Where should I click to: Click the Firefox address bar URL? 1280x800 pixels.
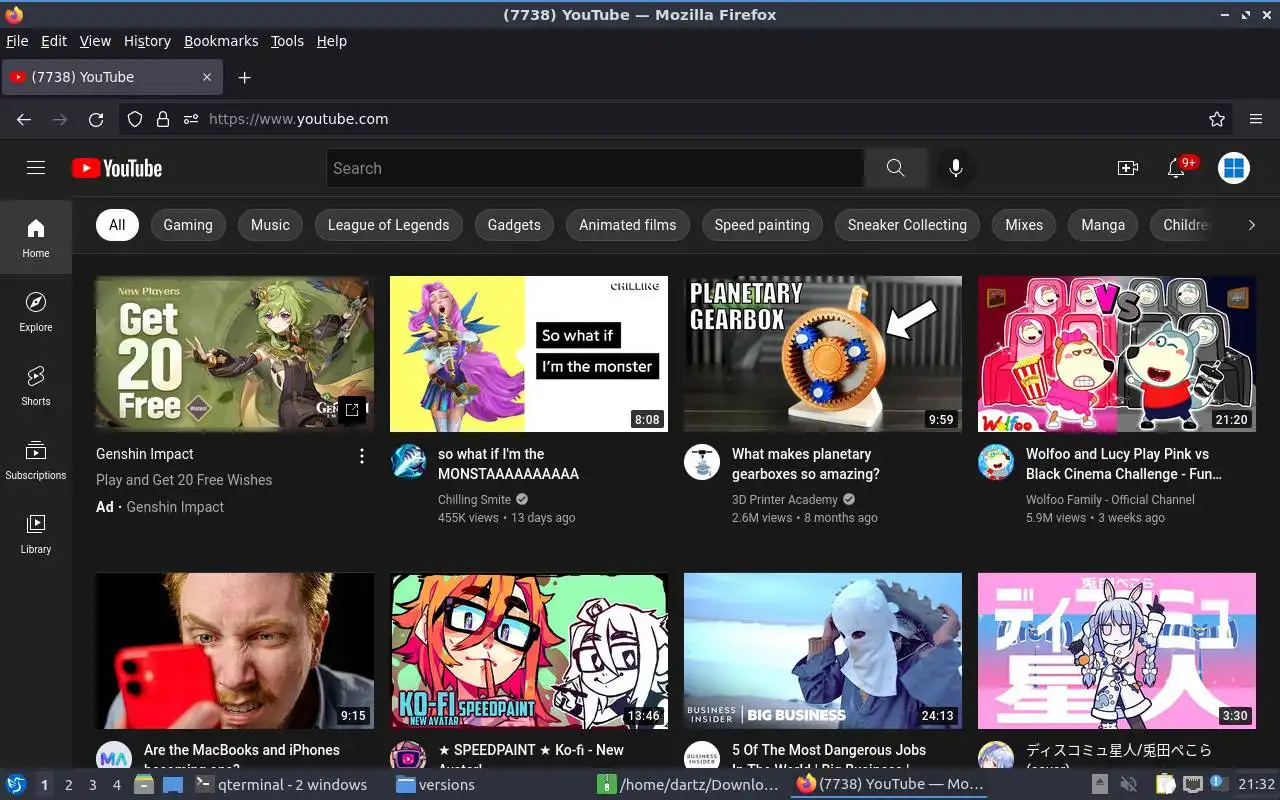298,119
